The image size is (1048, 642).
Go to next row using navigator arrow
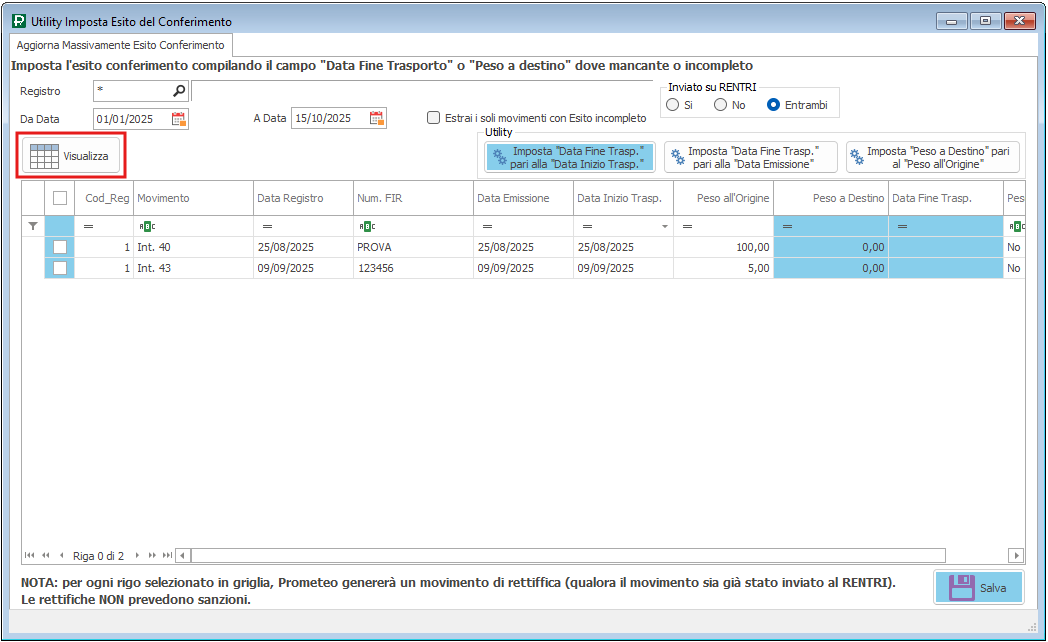(x=137, y=555)
